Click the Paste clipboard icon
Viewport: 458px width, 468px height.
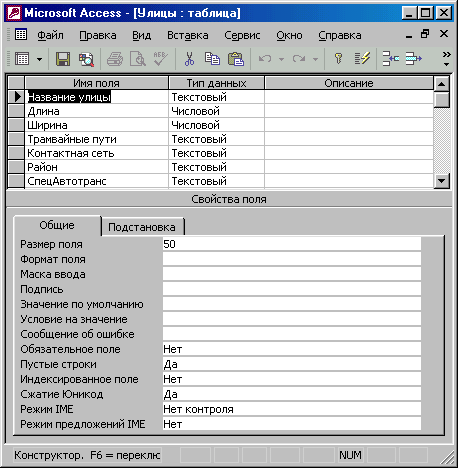click(236, 59)
